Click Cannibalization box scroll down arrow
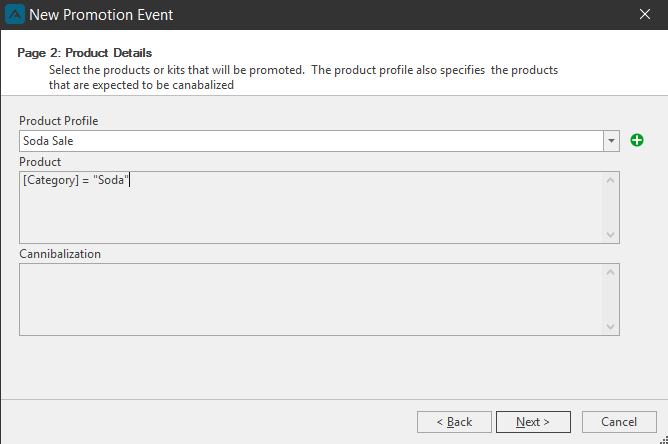The image size is (668, 444). click(610, 327)
